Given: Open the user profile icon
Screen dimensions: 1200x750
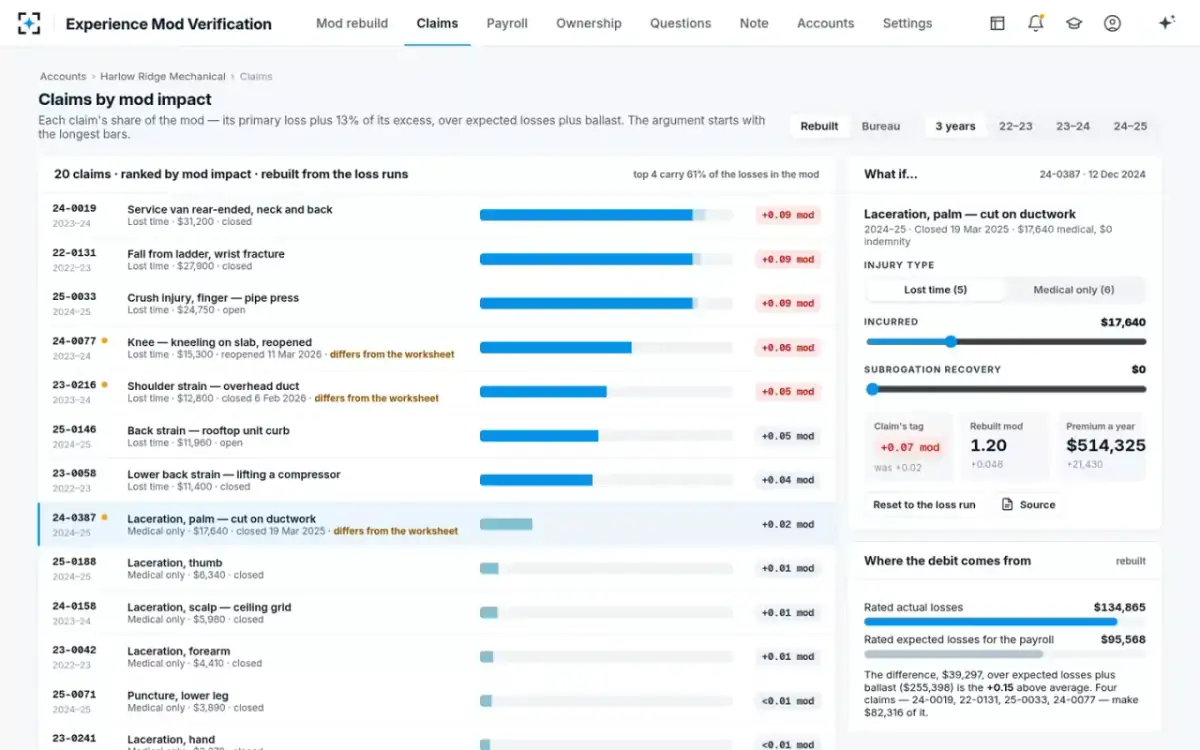Looking at the screenshot, I should [x=1112, y=23].
